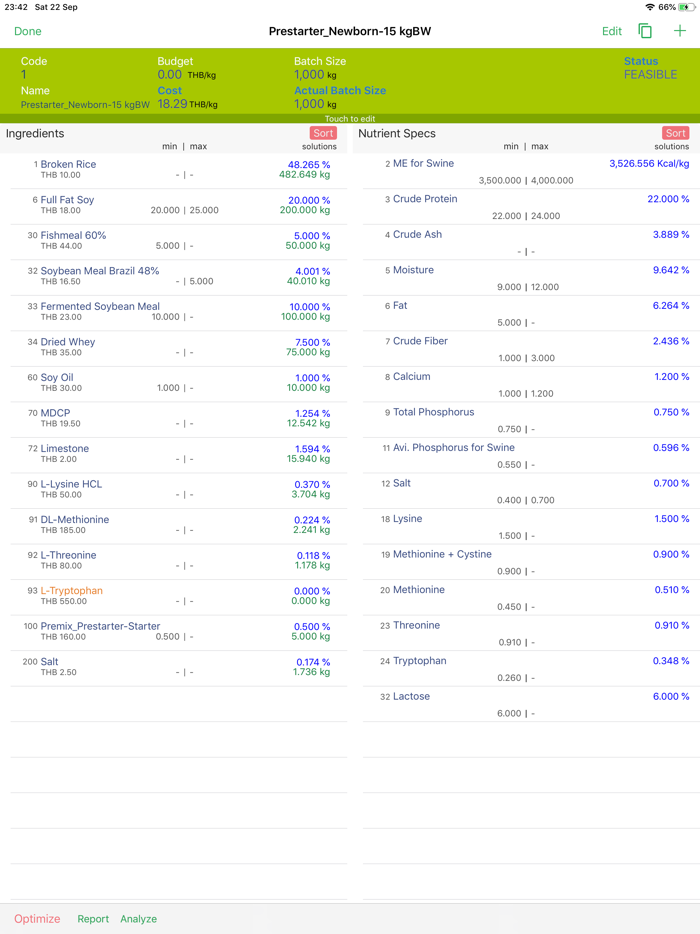Tap the 'Touch to edit' bar

[x=350, y=119]
